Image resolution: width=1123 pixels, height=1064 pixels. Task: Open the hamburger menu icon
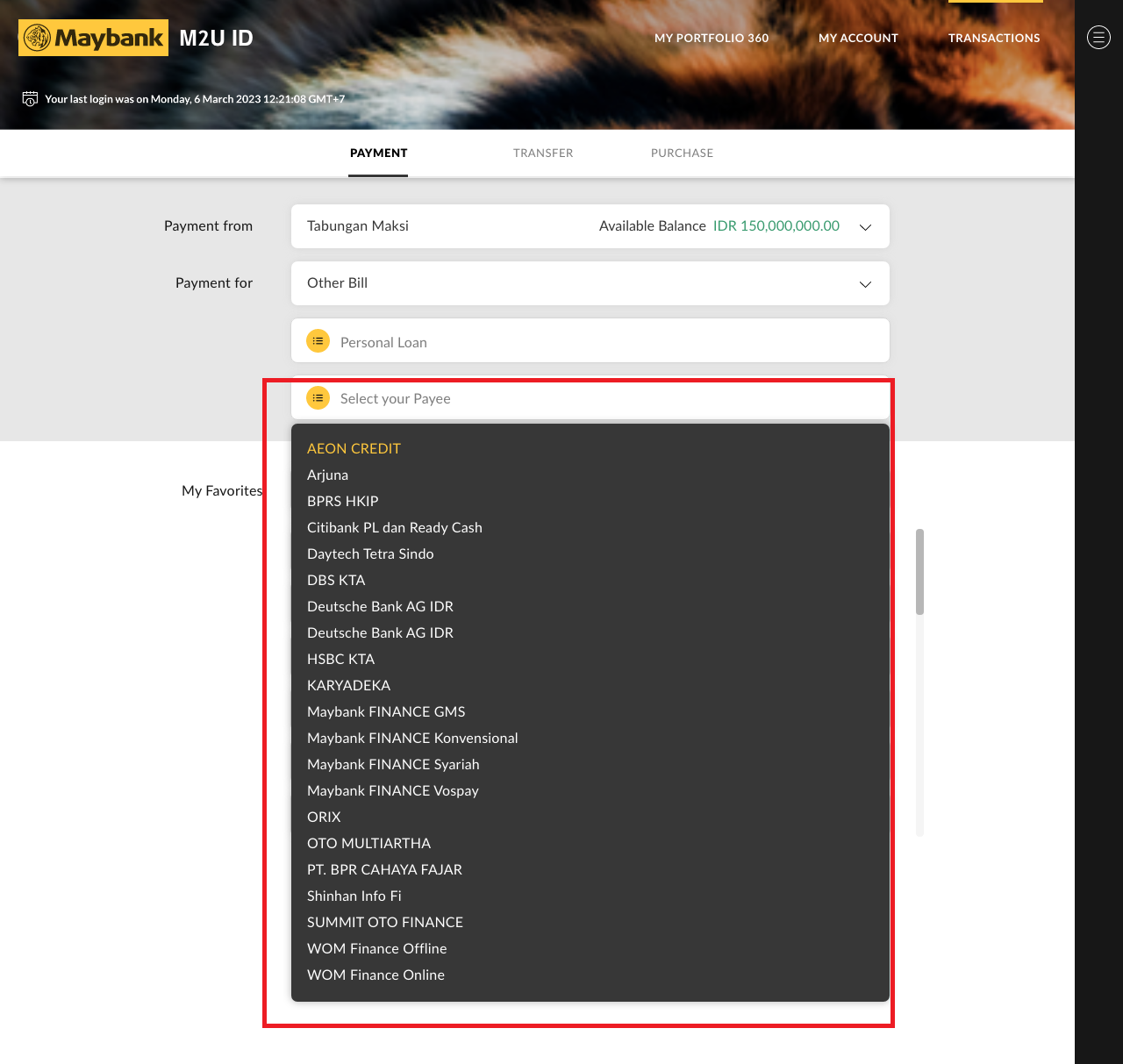[x=1098, y=37]
